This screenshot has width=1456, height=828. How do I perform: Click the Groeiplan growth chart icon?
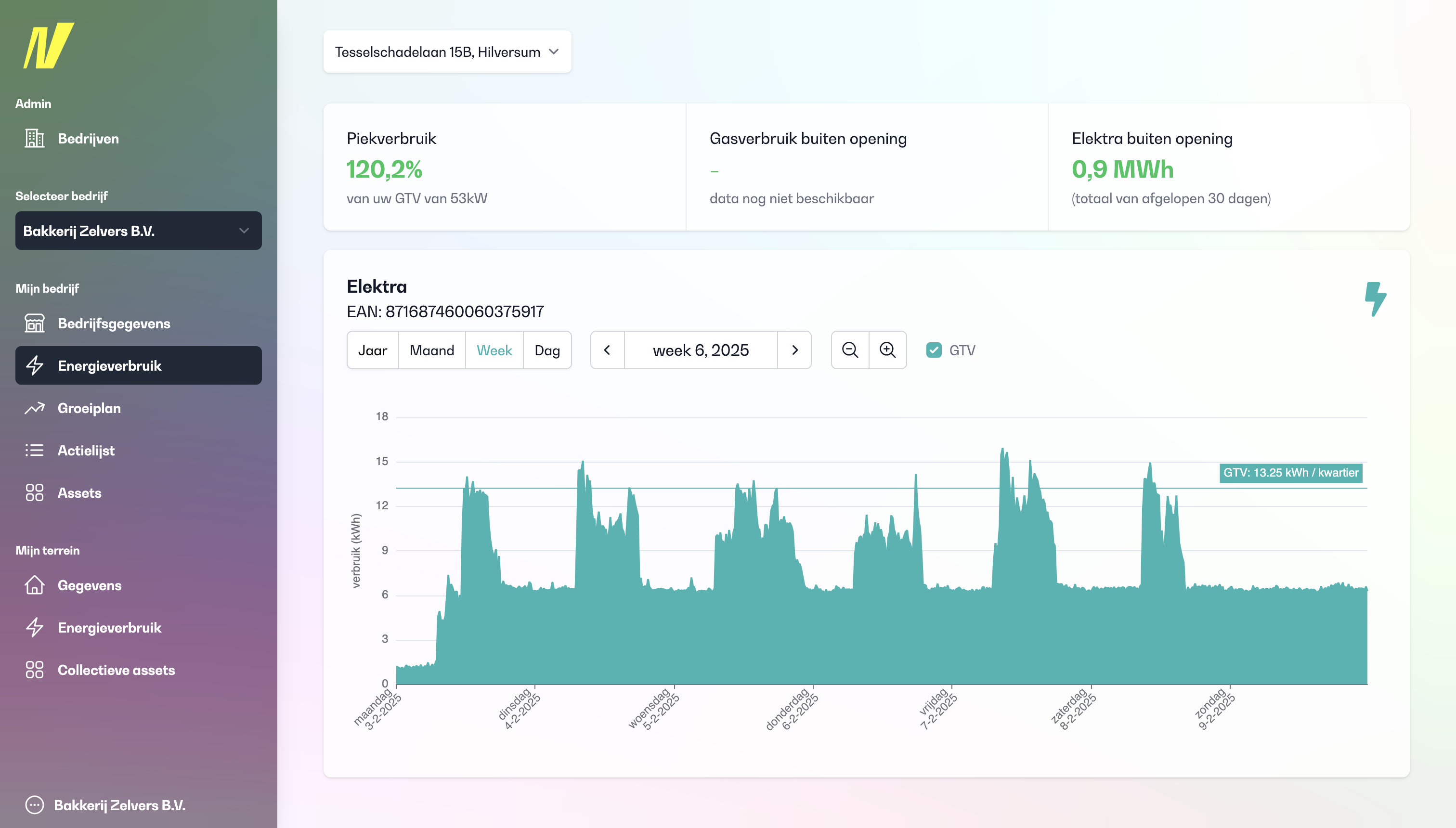point(35,408)
